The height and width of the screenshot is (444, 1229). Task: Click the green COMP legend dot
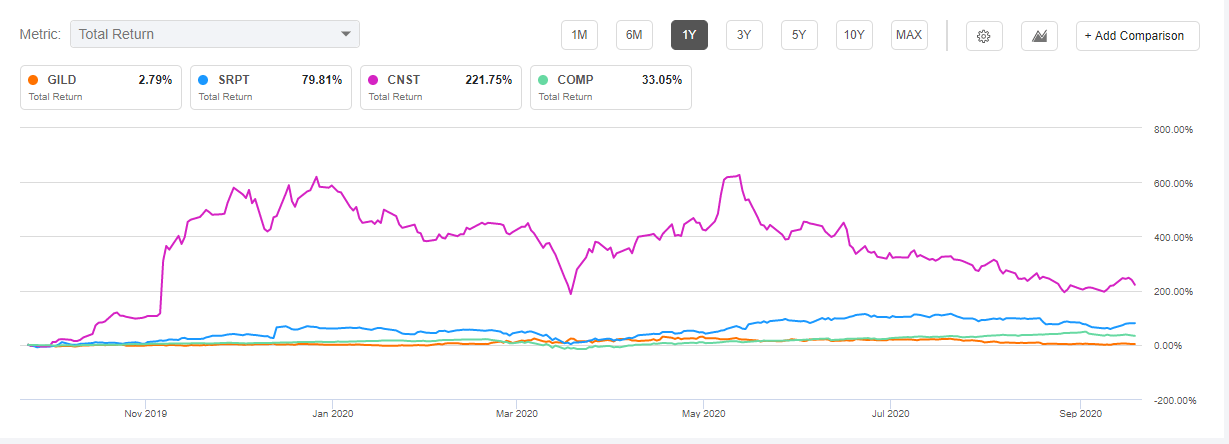coord(543,79)
